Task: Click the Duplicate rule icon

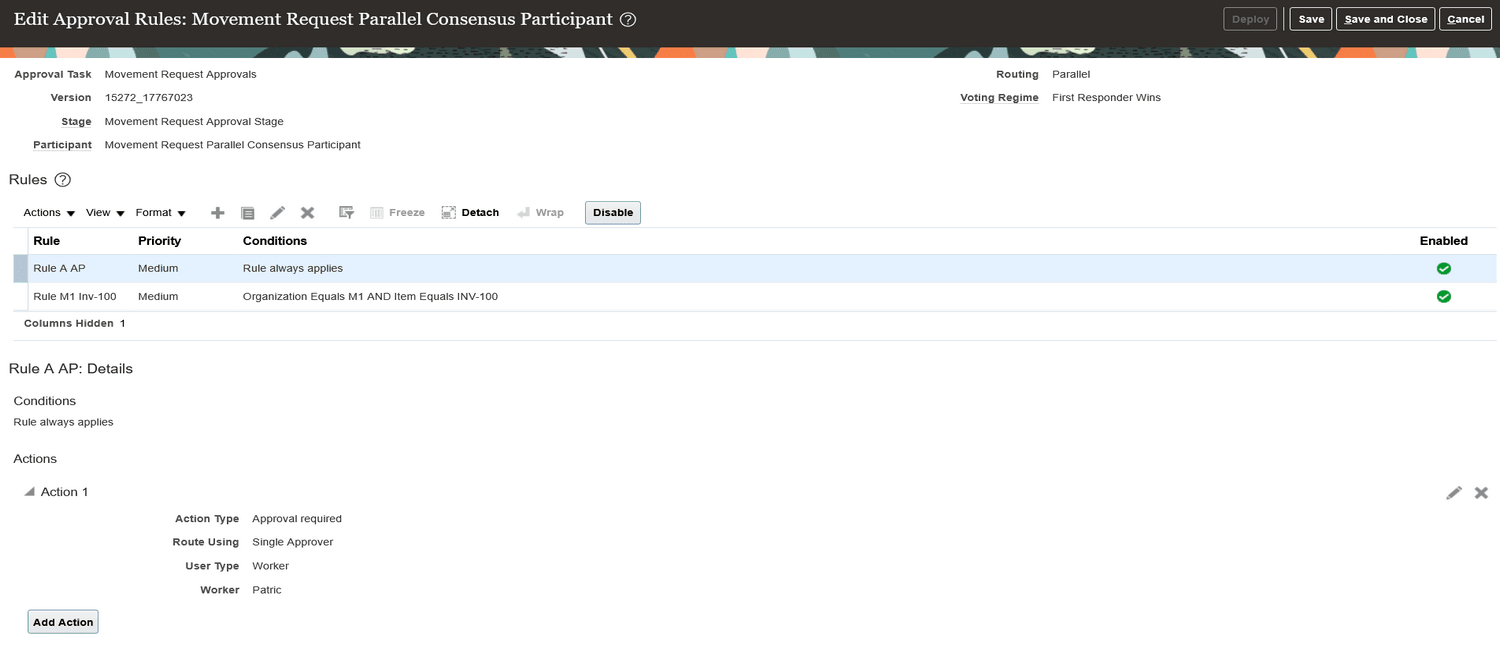Action: point(248,213)
